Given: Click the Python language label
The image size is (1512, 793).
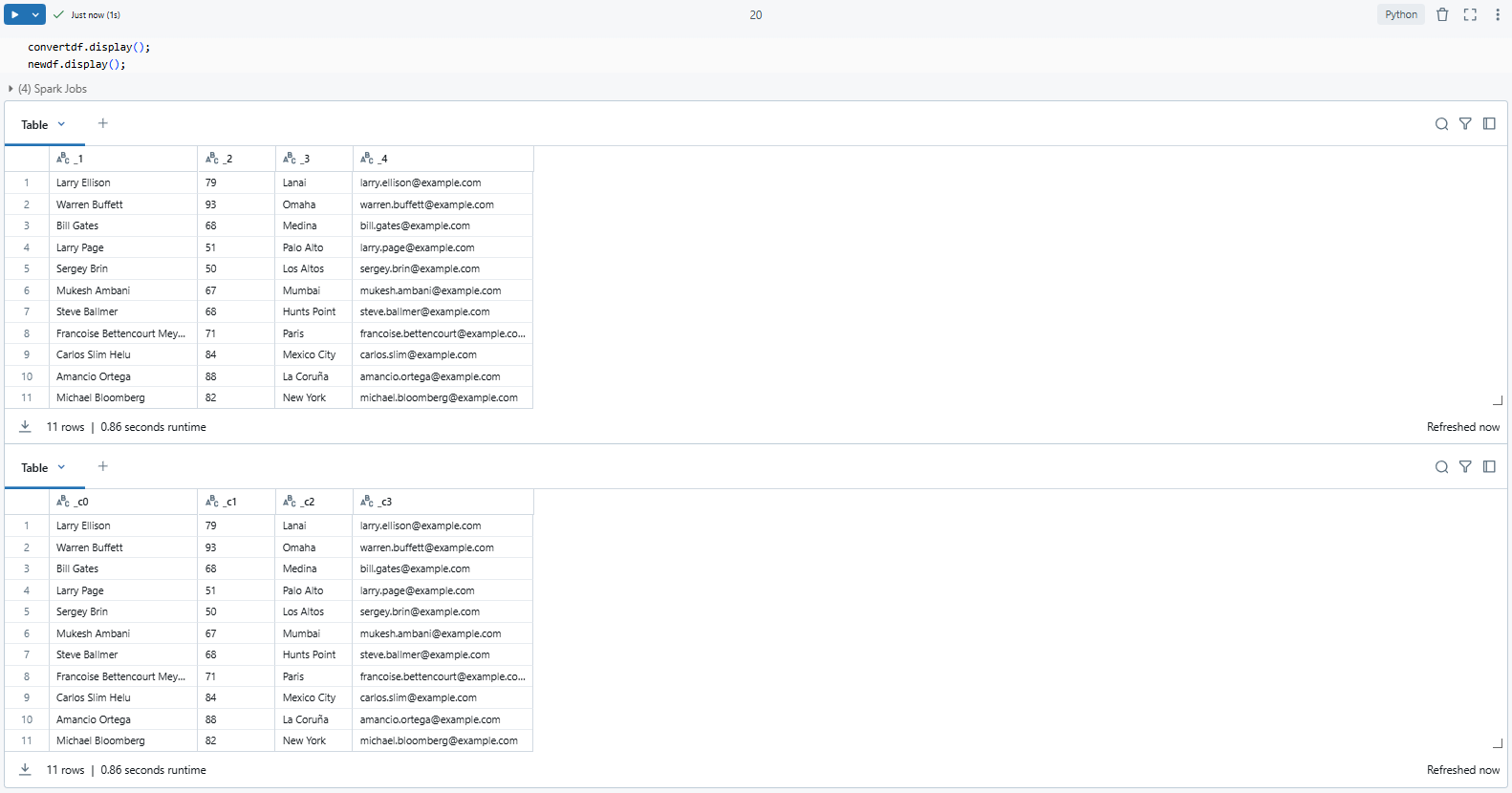Looking at the screenshot, I should [1400, 14].
